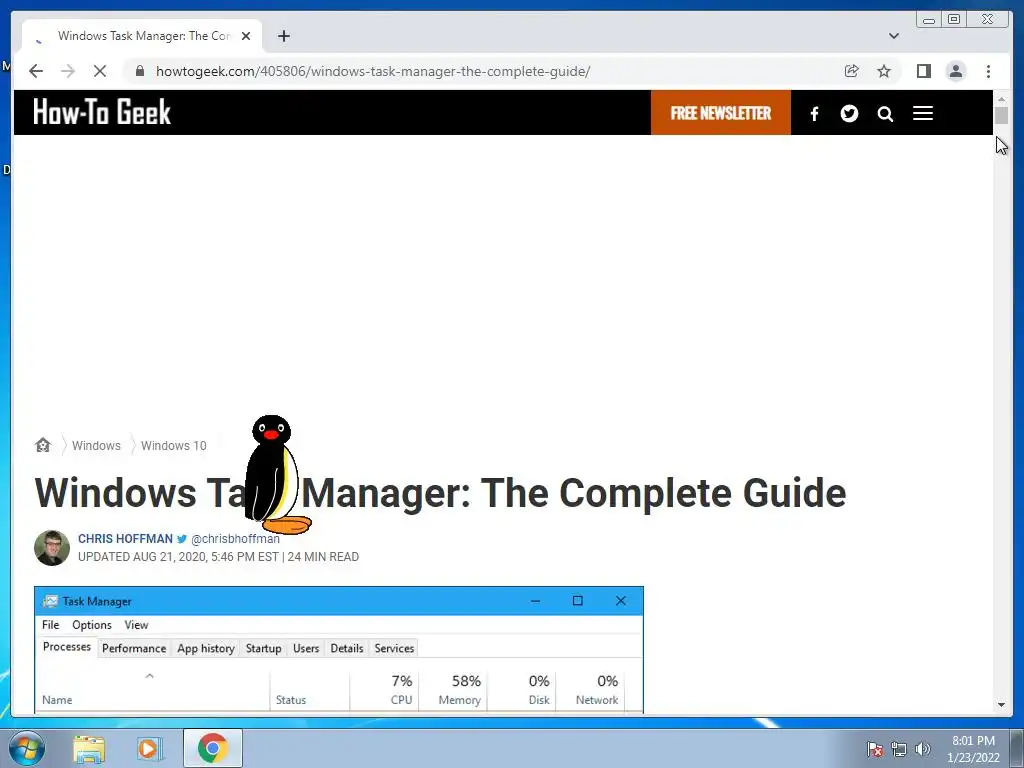Click sort arrow above Name column
The width and height of the screenshot is (1024, 768).
point(150,676)
